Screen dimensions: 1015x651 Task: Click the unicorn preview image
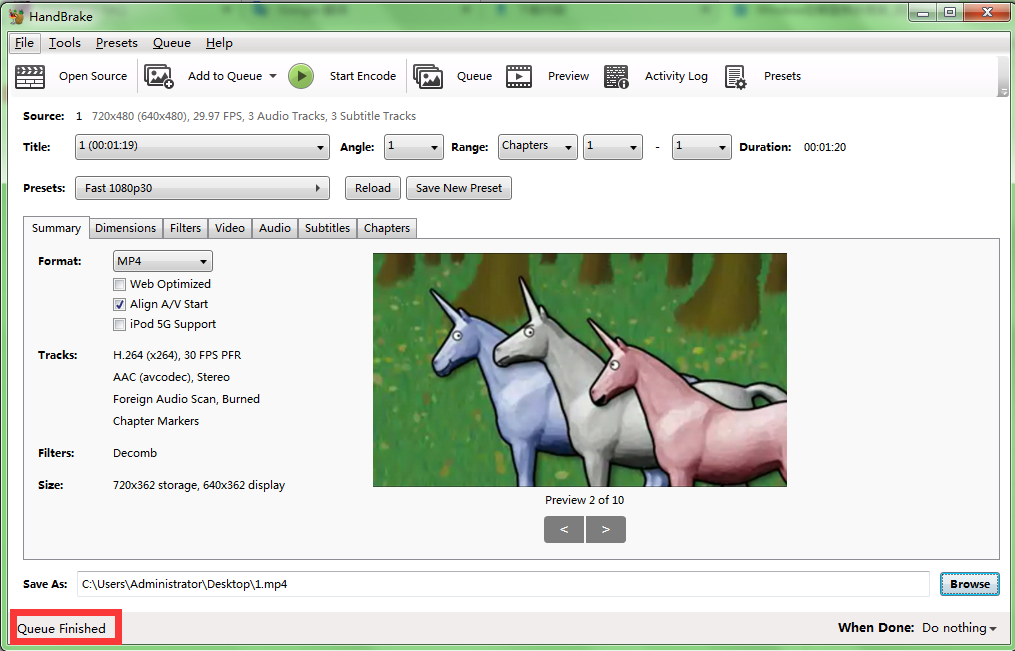point(580,370)
